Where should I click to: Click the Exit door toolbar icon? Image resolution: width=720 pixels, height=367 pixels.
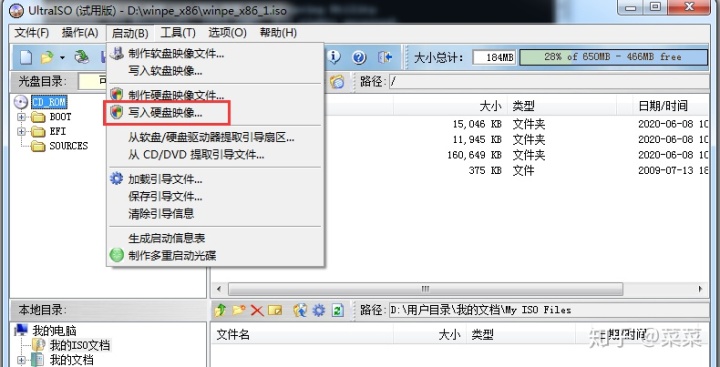[385, 57]
